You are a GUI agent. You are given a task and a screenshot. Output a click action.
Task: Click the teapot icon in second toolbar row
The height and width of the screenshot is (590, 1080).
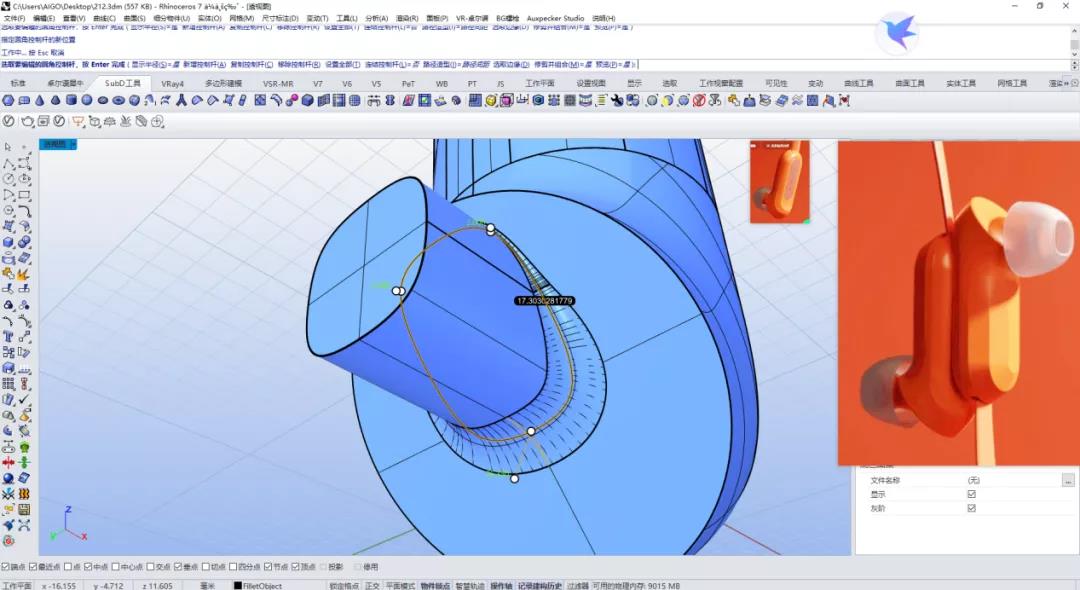pyautogui.click(x=28, y=121)
